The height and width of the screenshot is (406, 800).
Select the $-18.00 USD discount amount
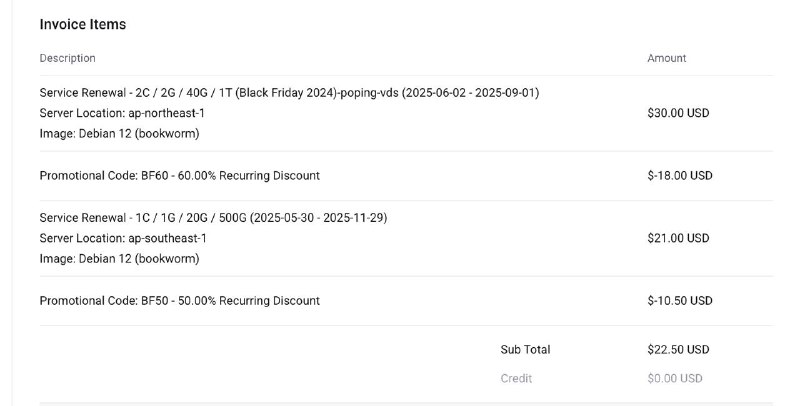point(680,176)
